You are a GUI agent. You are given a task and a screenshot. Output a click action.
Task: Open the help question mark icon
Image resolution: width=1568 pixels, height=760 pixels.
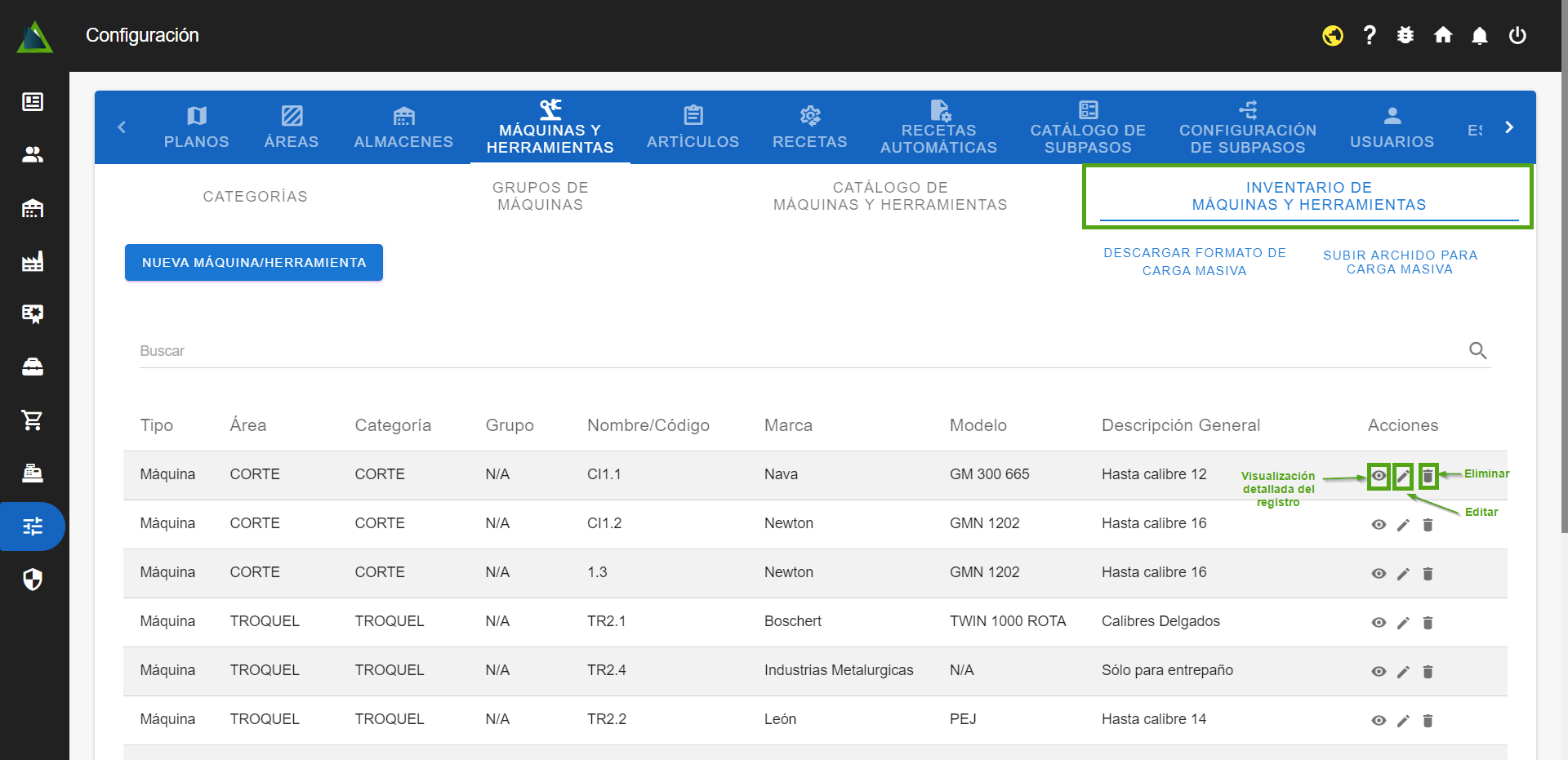(1370, 35)
